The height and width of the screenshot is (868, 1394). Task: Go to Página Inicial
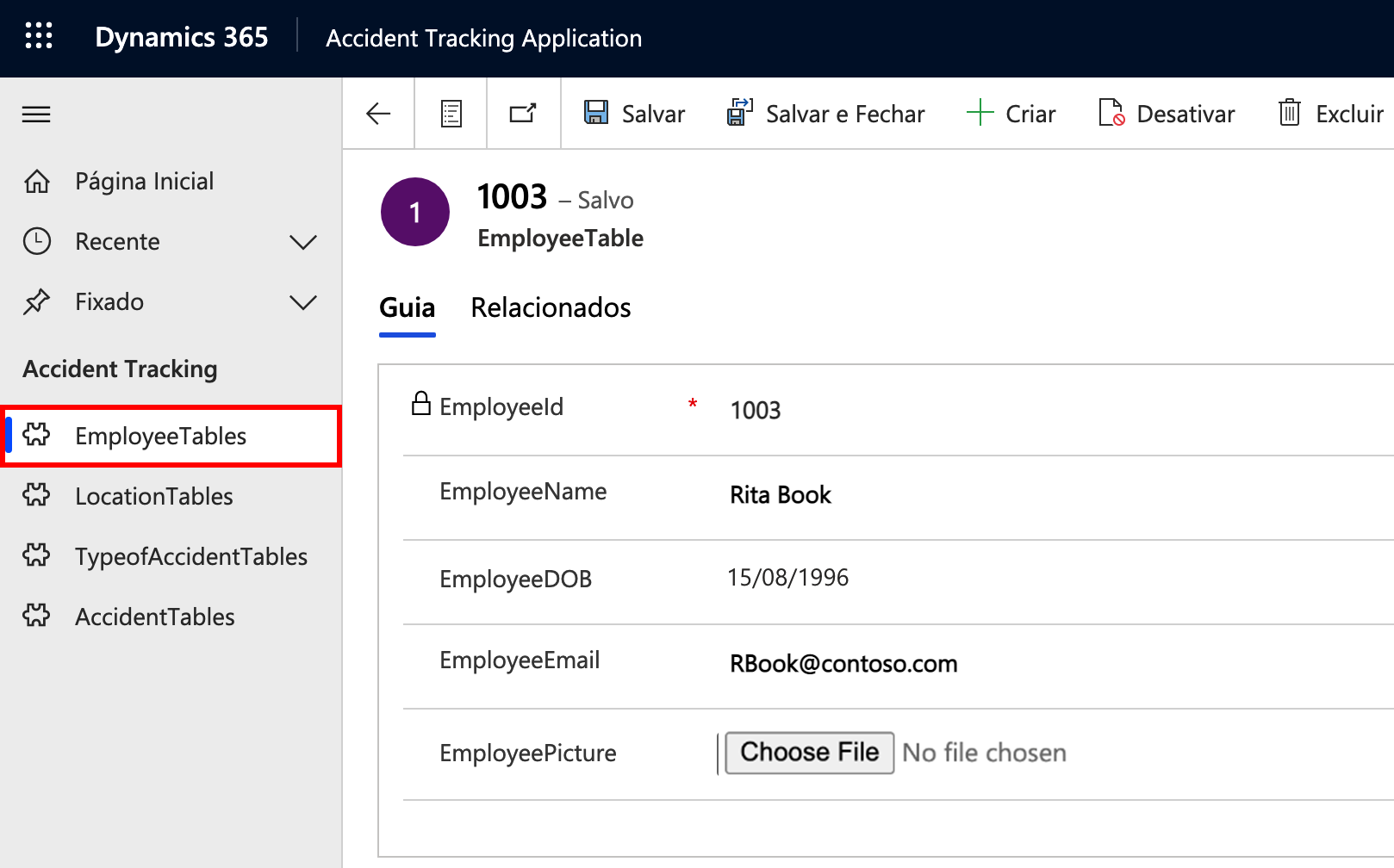click(x=145, y=181)
